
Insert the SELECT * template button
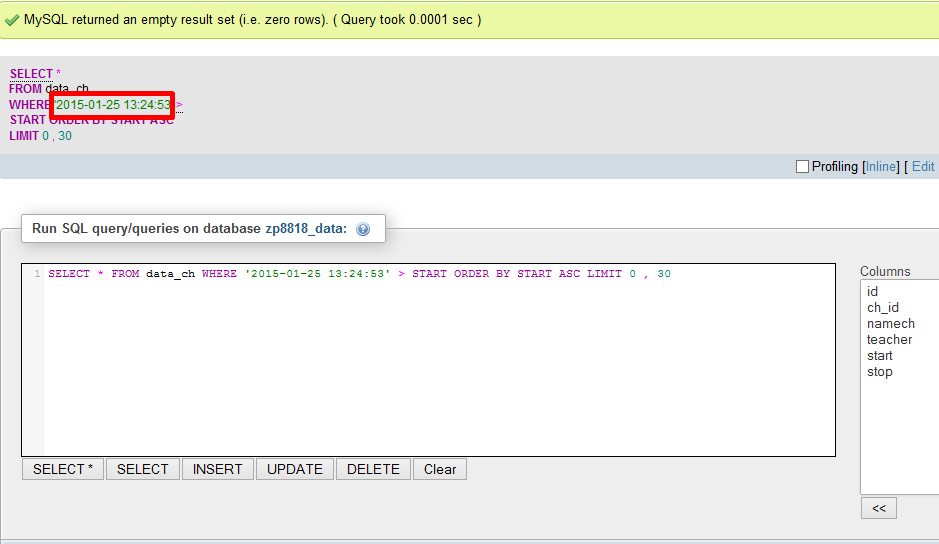[63, 469]
